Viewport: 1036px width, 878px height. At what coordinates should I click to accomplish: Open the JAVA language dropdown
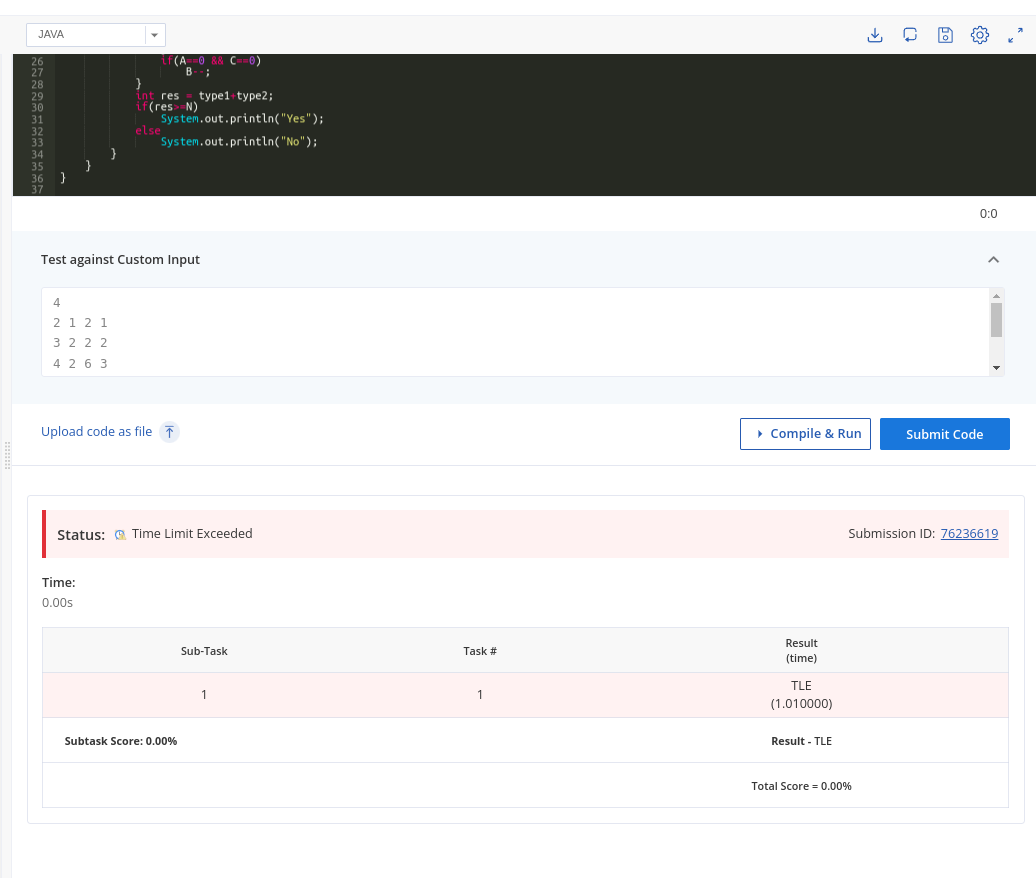click(x=96, y=34)
